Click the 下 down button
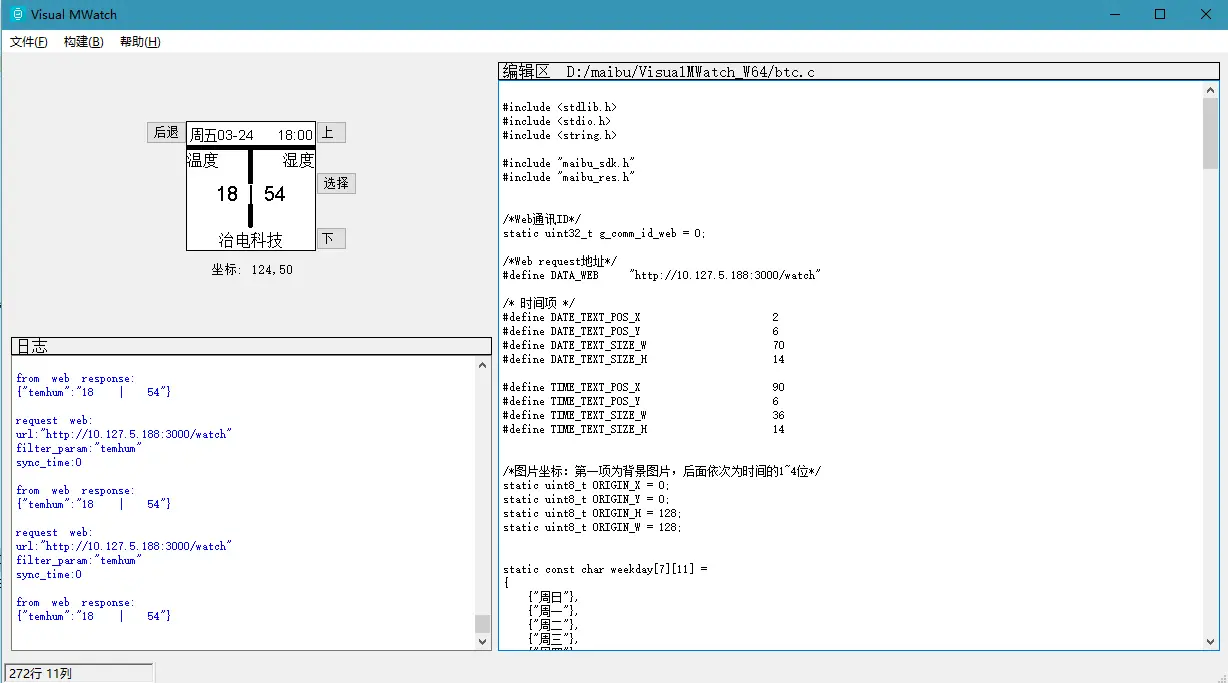 click(x=331, y=238)
